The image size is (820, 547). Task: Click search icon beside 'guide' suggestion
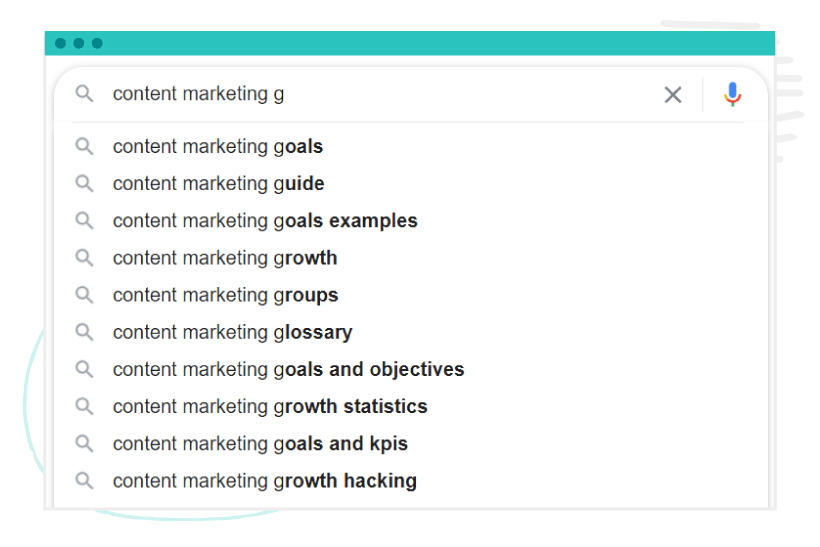click(x=84, y=184)
